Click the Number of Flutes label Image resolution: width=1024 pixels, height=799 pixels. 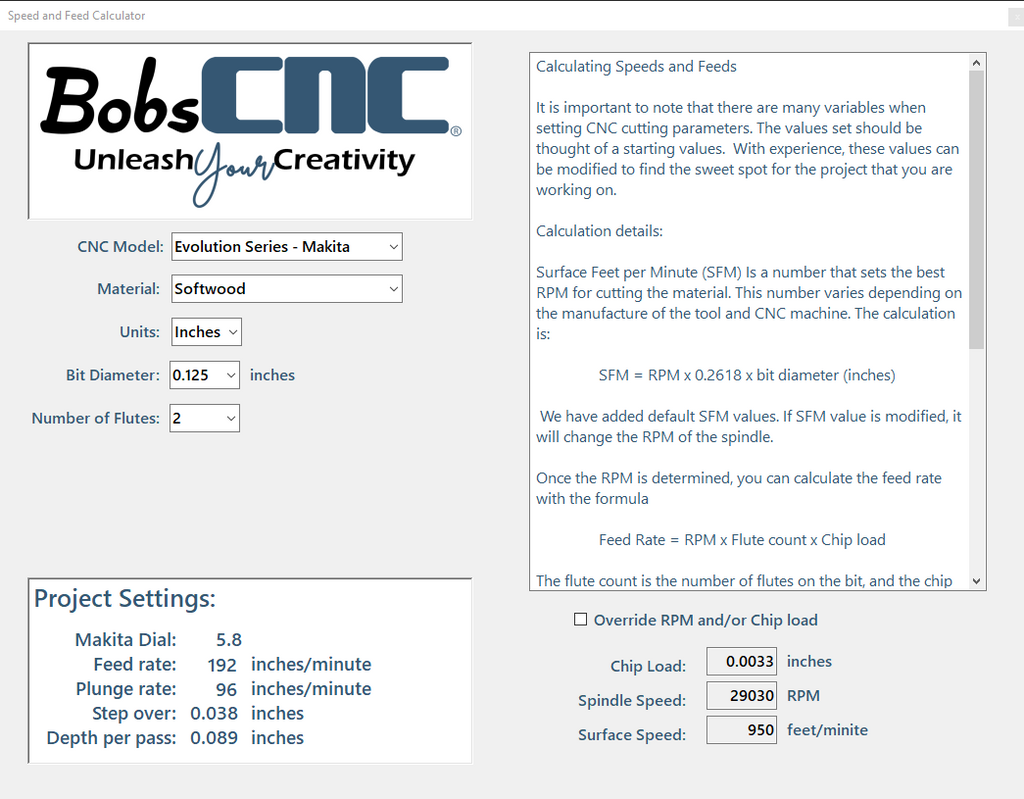pyautogui.click(x=95, y=418)
